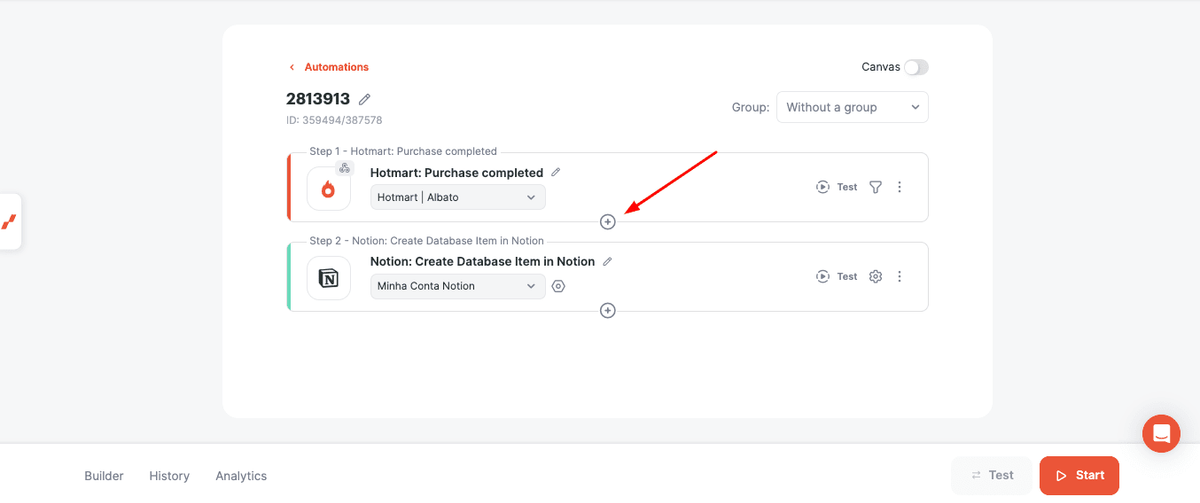
Task: Click the Hotmart: Purchase completed title
Action: 457,173
